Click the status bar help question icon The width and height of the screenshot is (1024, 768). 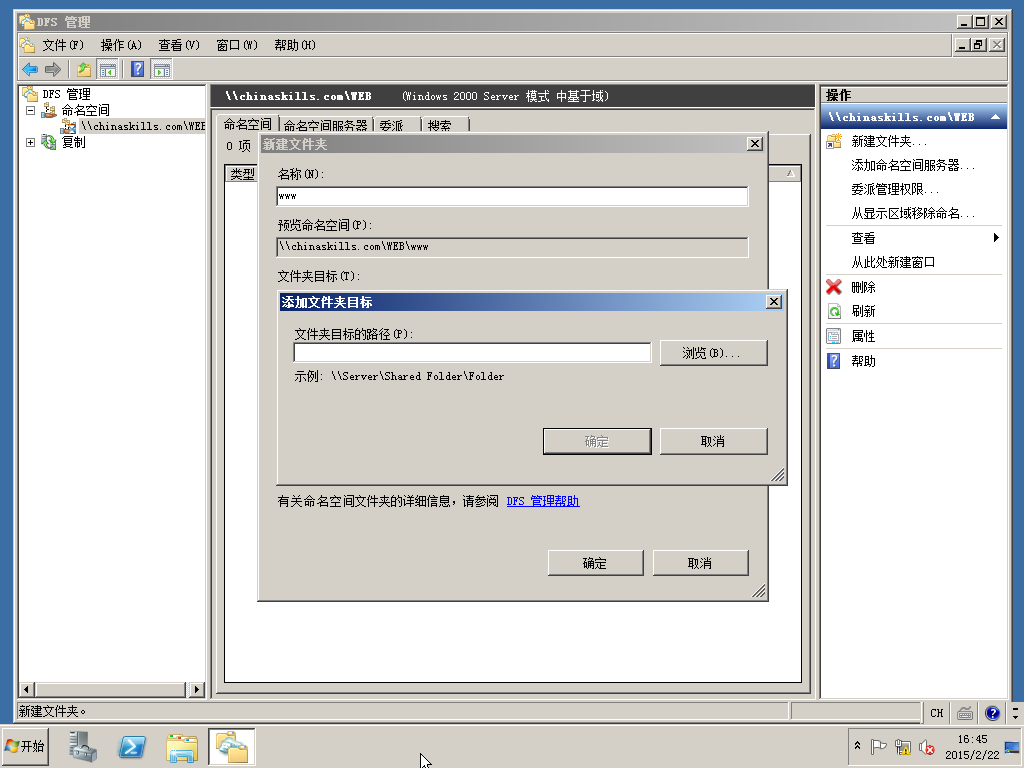(993, 712)
